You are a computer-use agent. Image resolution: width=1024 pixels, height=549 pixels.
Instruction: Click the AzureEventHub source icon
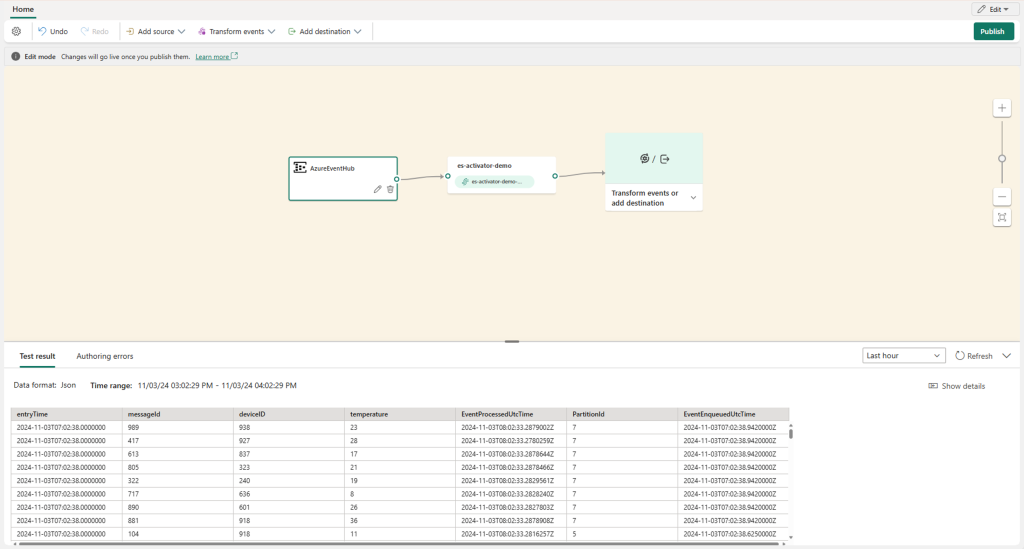coord(300,168)
